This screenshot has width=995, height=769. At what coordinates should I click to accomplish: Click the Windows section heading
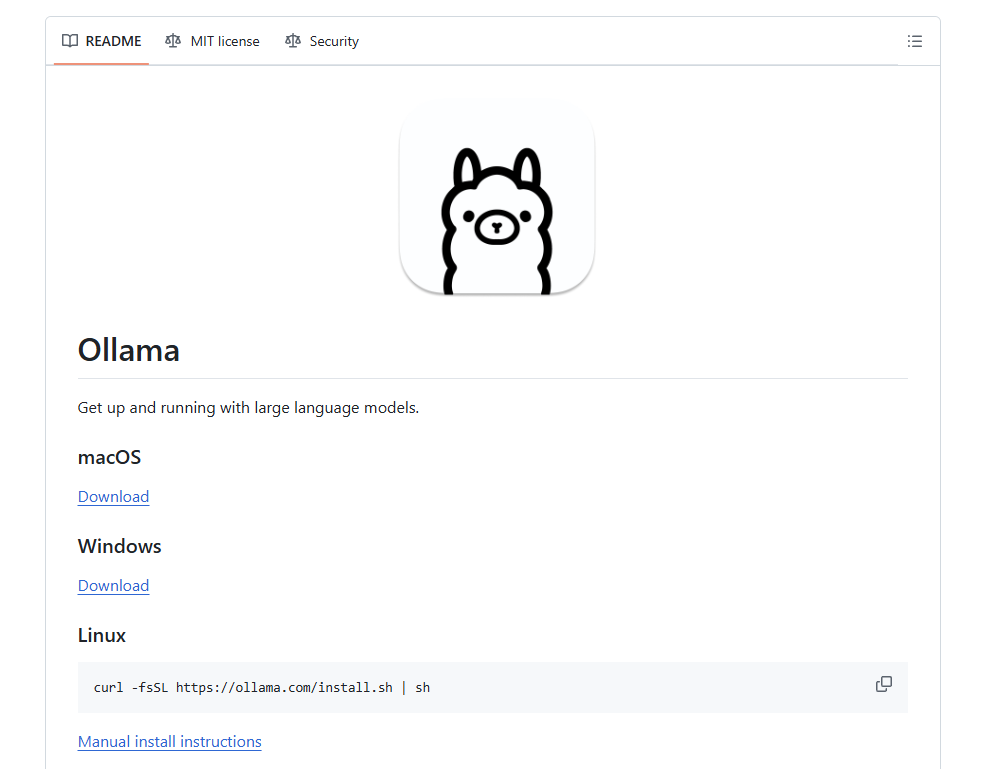(x=120, y=547)
